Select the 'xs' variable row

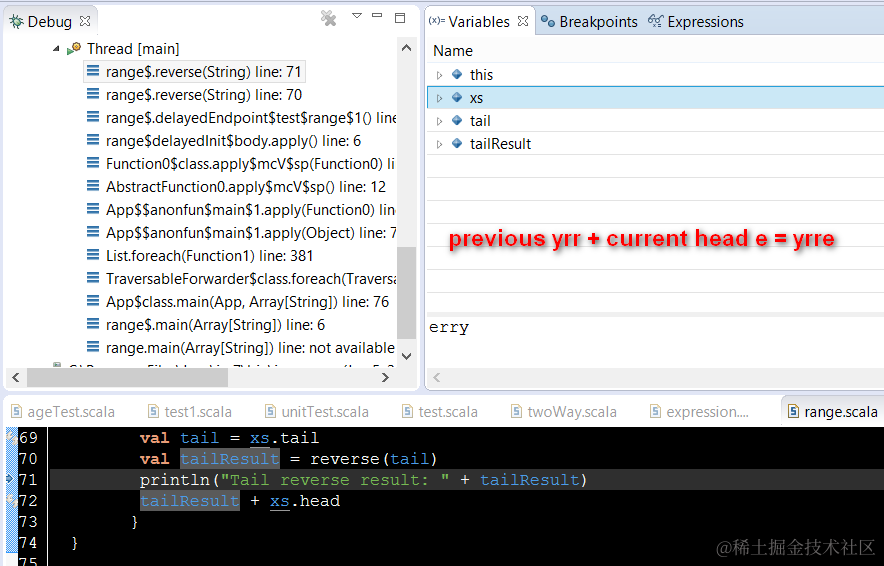tap(656, 98)
